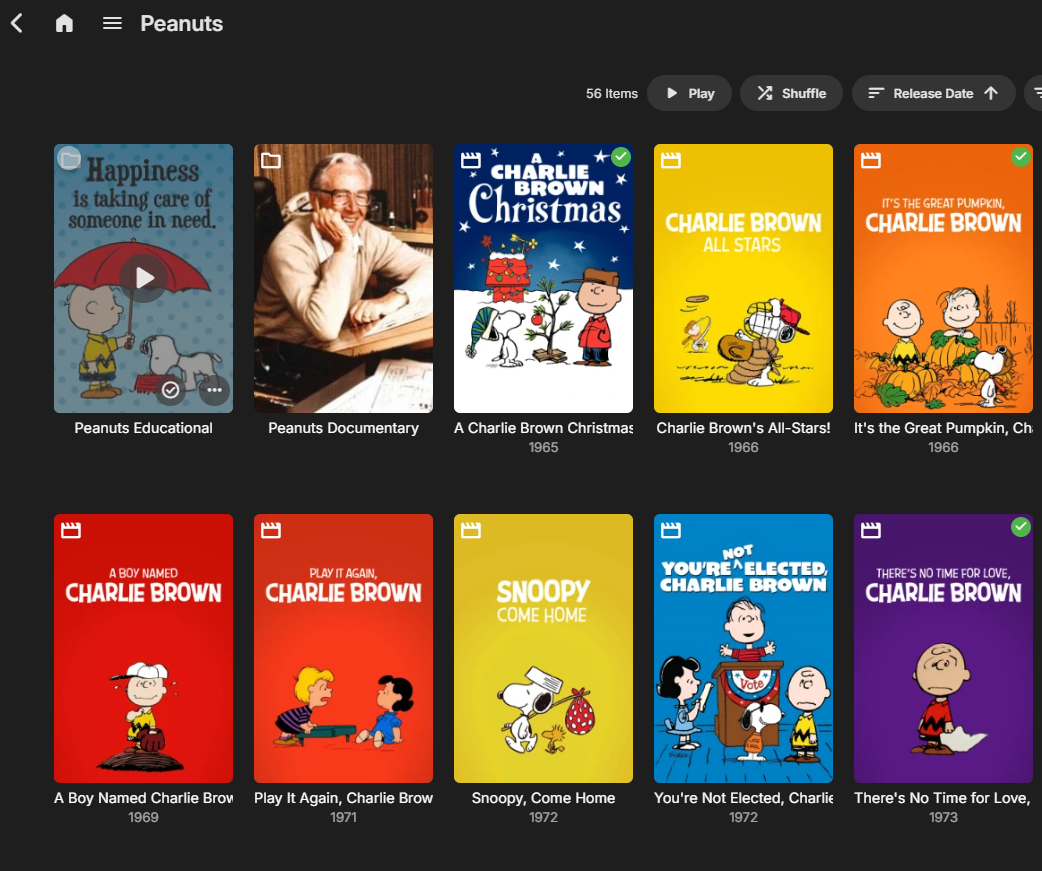This screenshot has height=871, width=1042.
Task: Tick the selection checkbox on Peanuts Educational
Action: pos(69,159)
